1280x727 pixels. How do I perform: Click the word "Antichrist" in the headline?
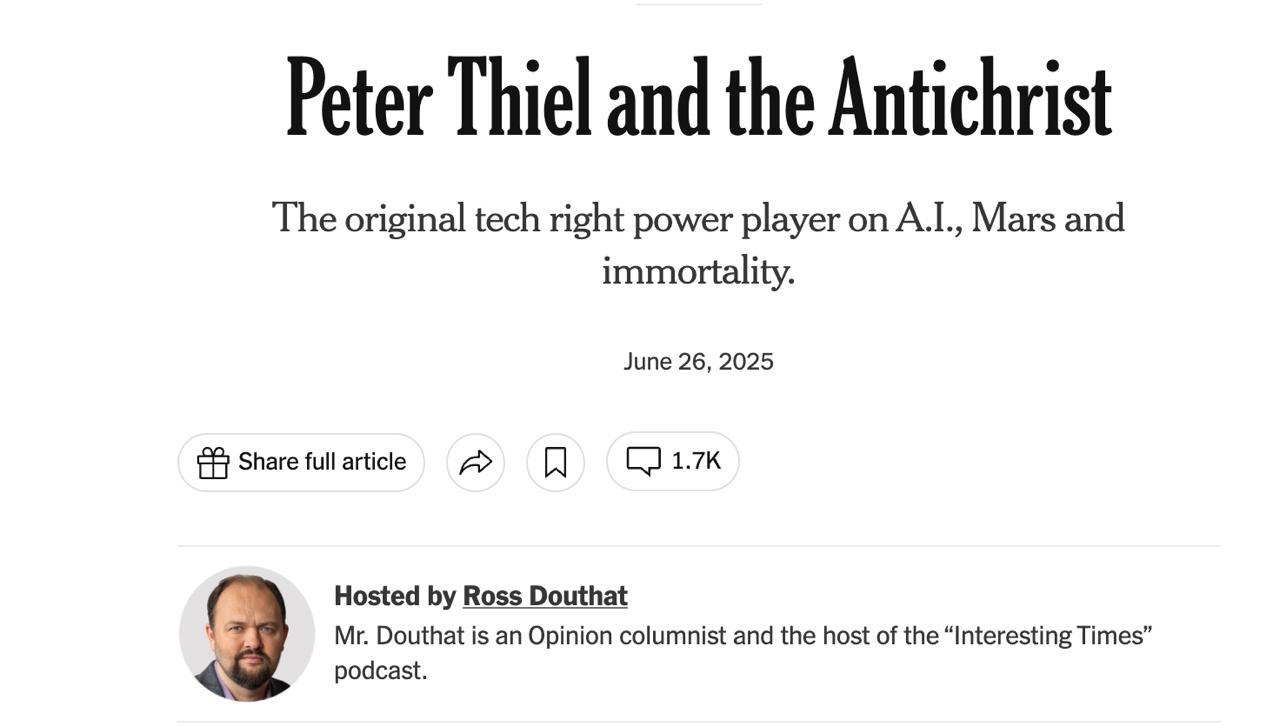pos(970,98)
